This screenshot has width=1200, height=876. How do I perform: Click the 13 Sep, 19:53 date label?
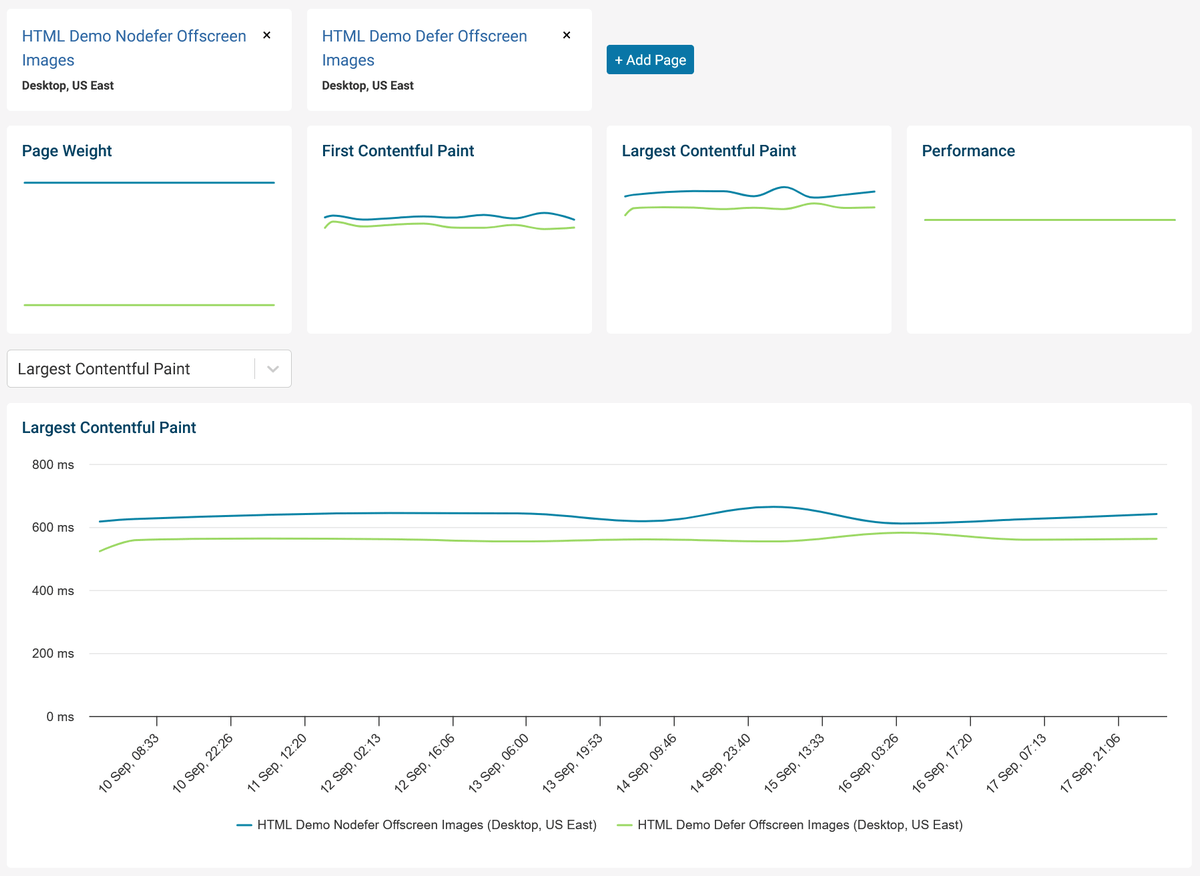(x=572, y=763)
